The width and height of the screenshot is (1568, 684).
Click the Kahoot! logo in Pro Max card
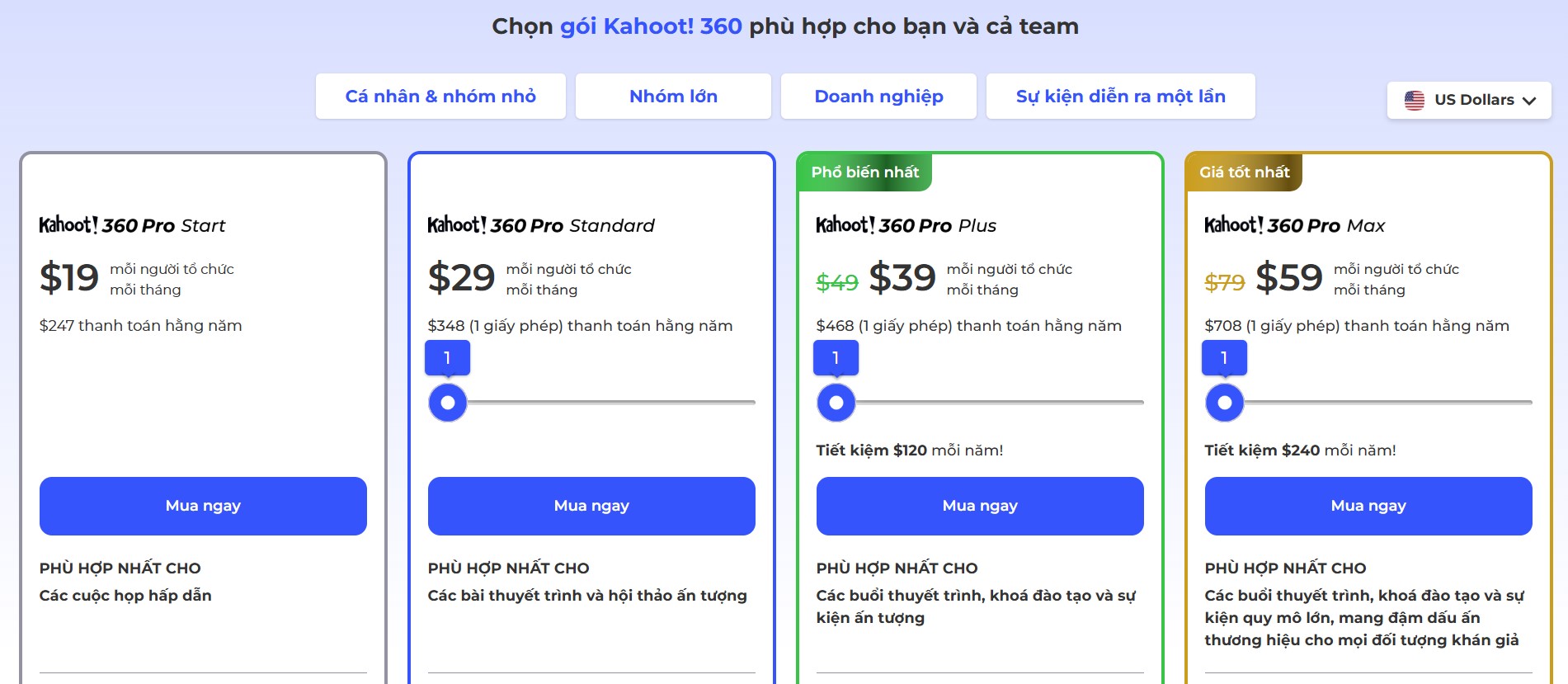coord(1234,225)
